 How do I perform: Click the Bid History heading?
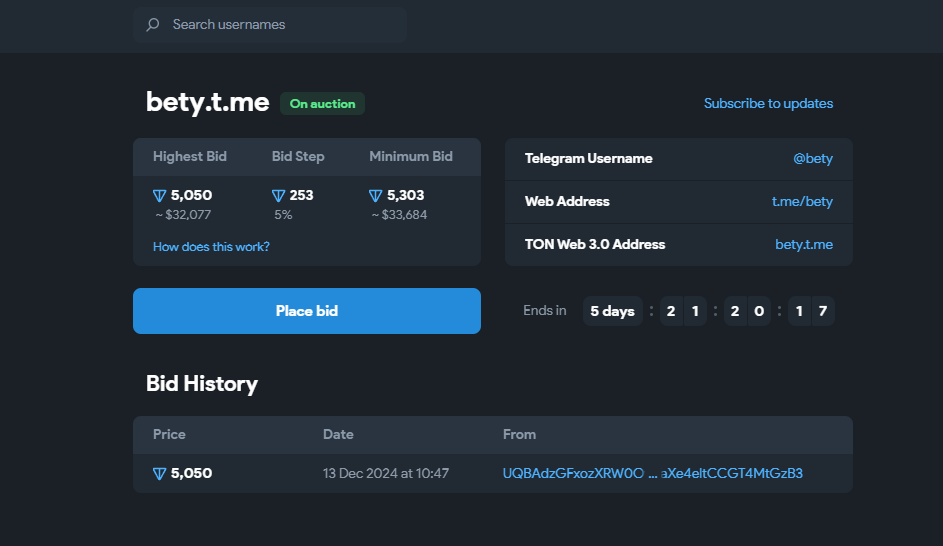point(201,384)
